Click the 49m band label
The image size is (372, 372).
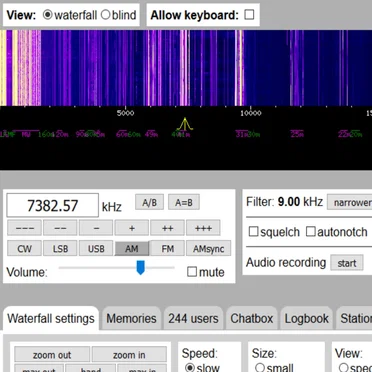pyautogui.click(x=151, y=135)
